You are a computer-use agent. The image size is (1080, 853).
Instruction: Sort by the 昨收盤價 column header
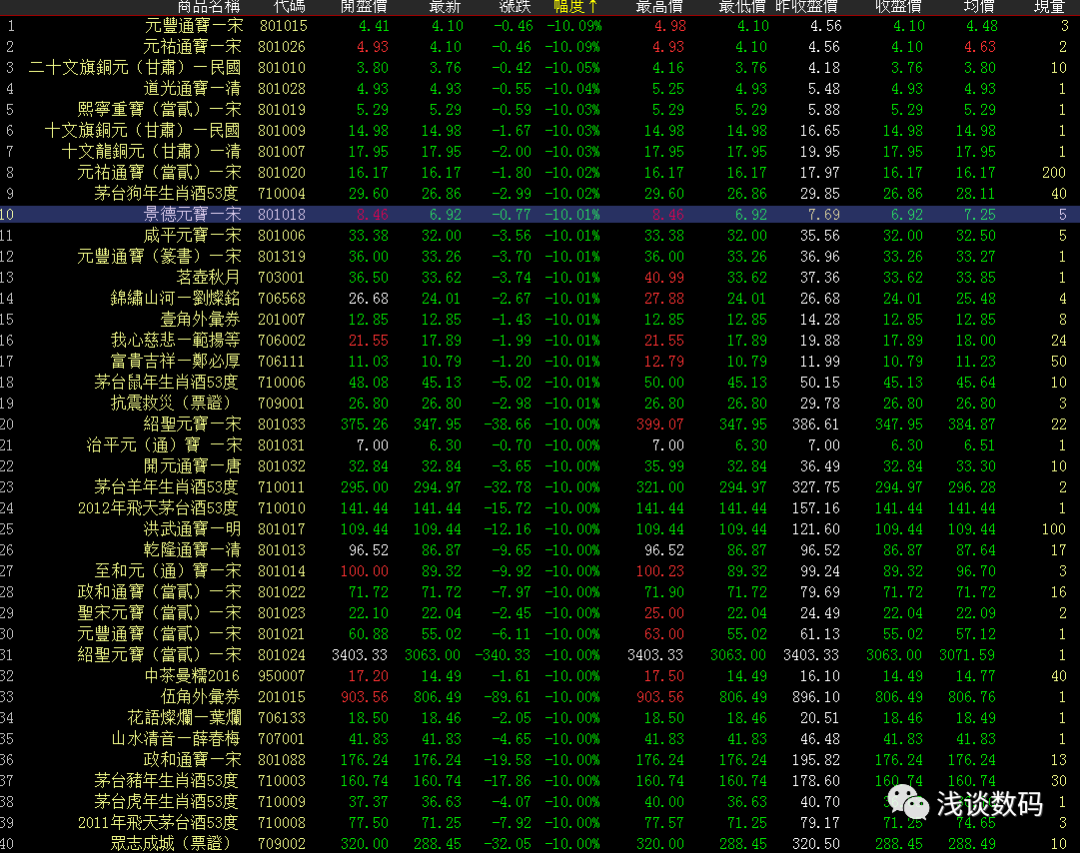pyautogui.click(x=807, y=7)
